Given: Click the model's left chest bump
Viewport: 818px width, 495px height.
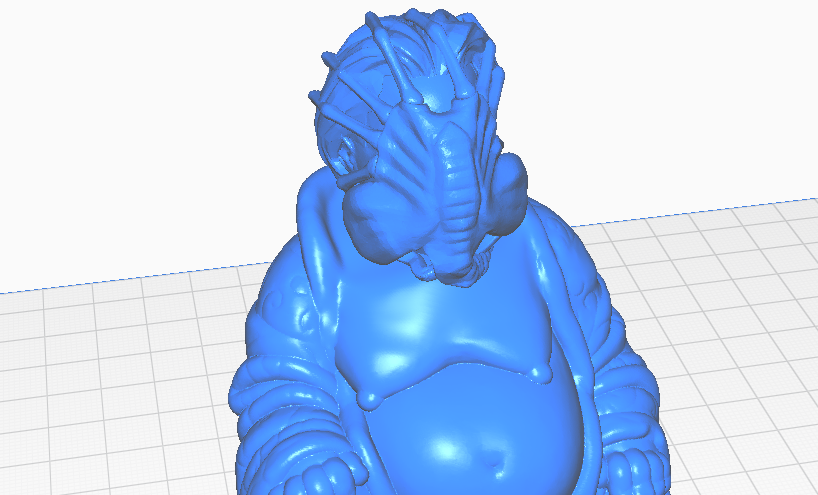Looking at the screenshot, I should coord(370,399).
